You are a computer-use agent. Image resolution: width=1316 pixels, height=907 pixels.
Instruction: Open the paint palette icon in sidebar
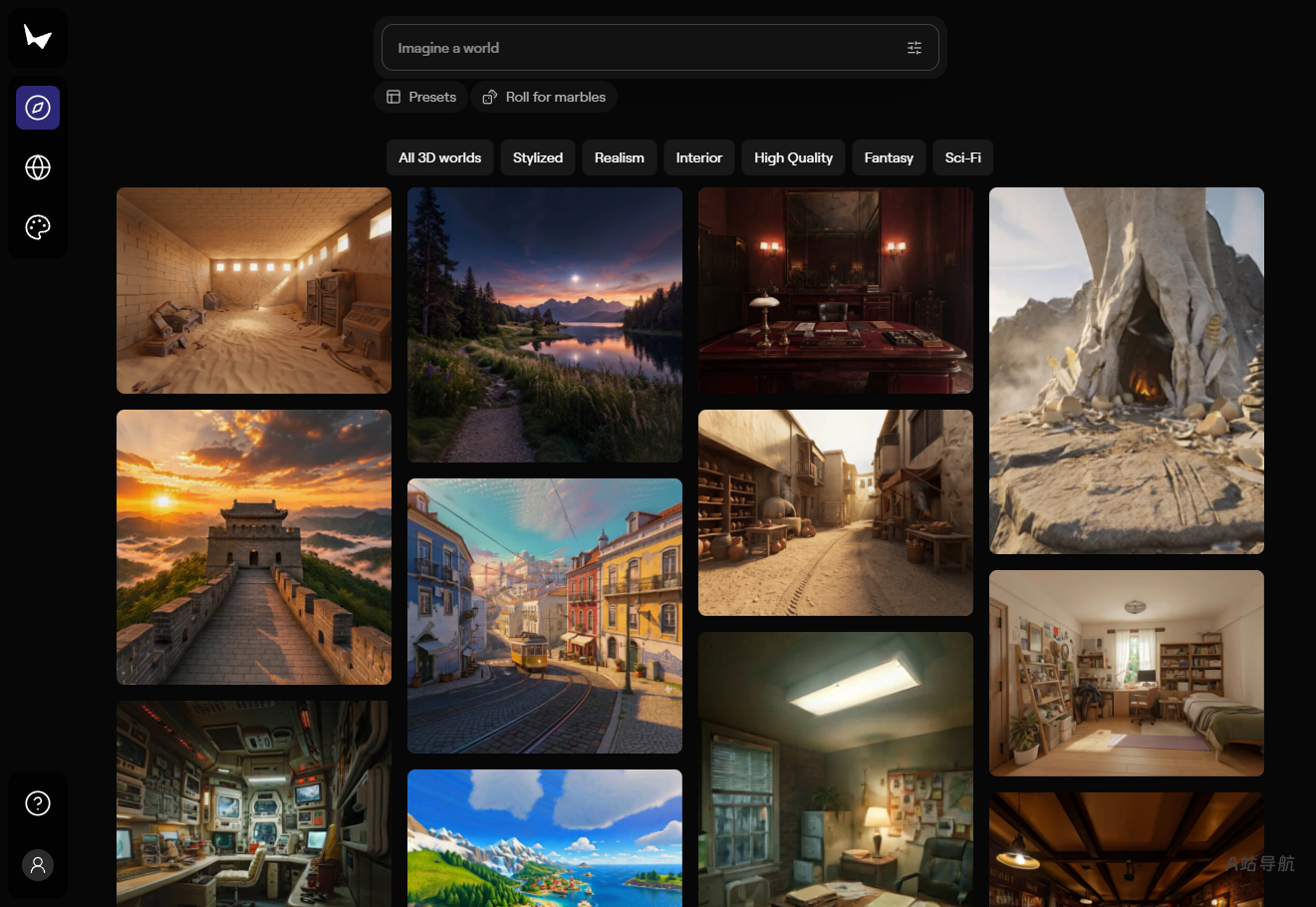tap(38, 227)
